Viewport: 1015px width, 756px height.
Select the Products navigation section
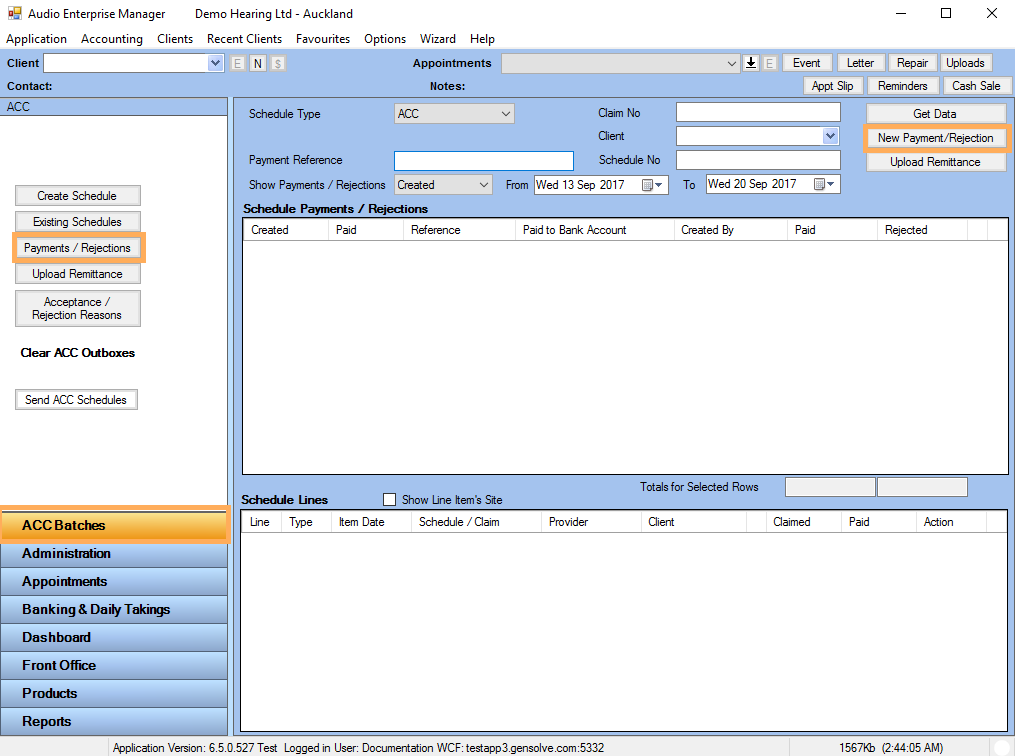pos(115,693)
